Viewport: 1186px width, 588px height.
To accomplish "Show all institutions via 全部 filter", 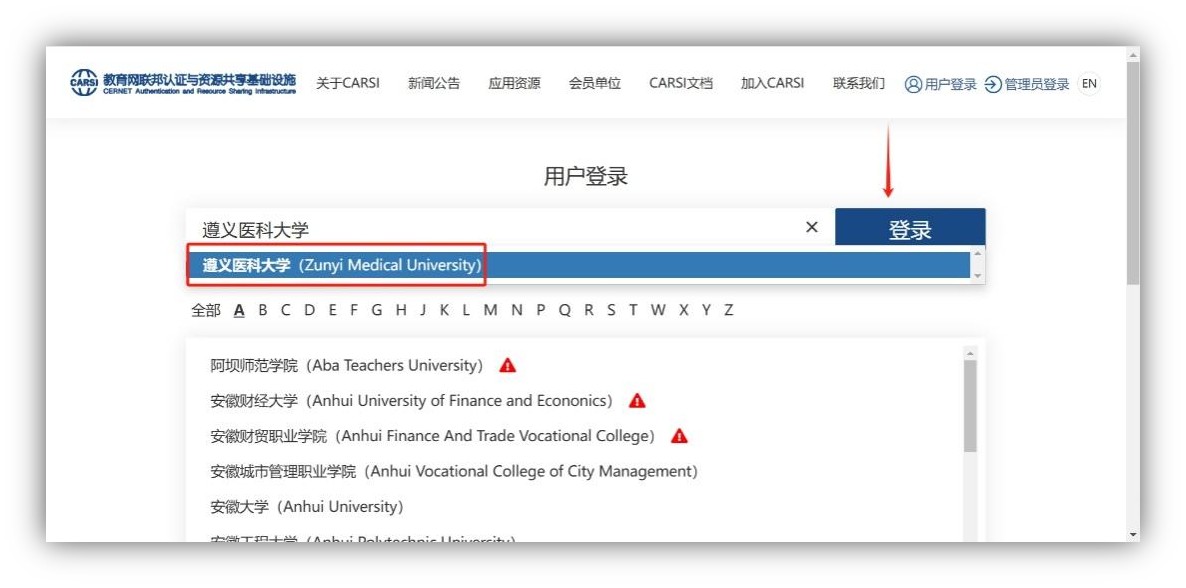I will click(x=205, y=310).
